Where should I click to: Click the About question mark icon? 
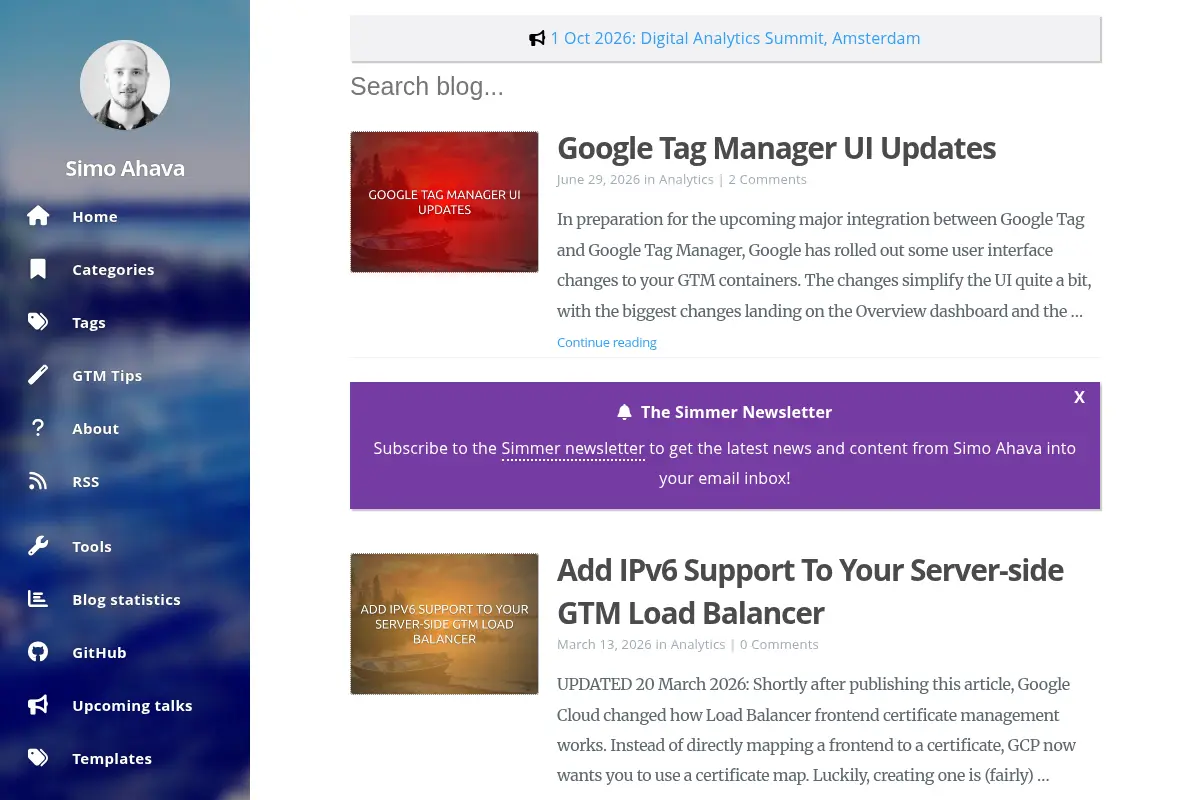(x=38, y=428)
